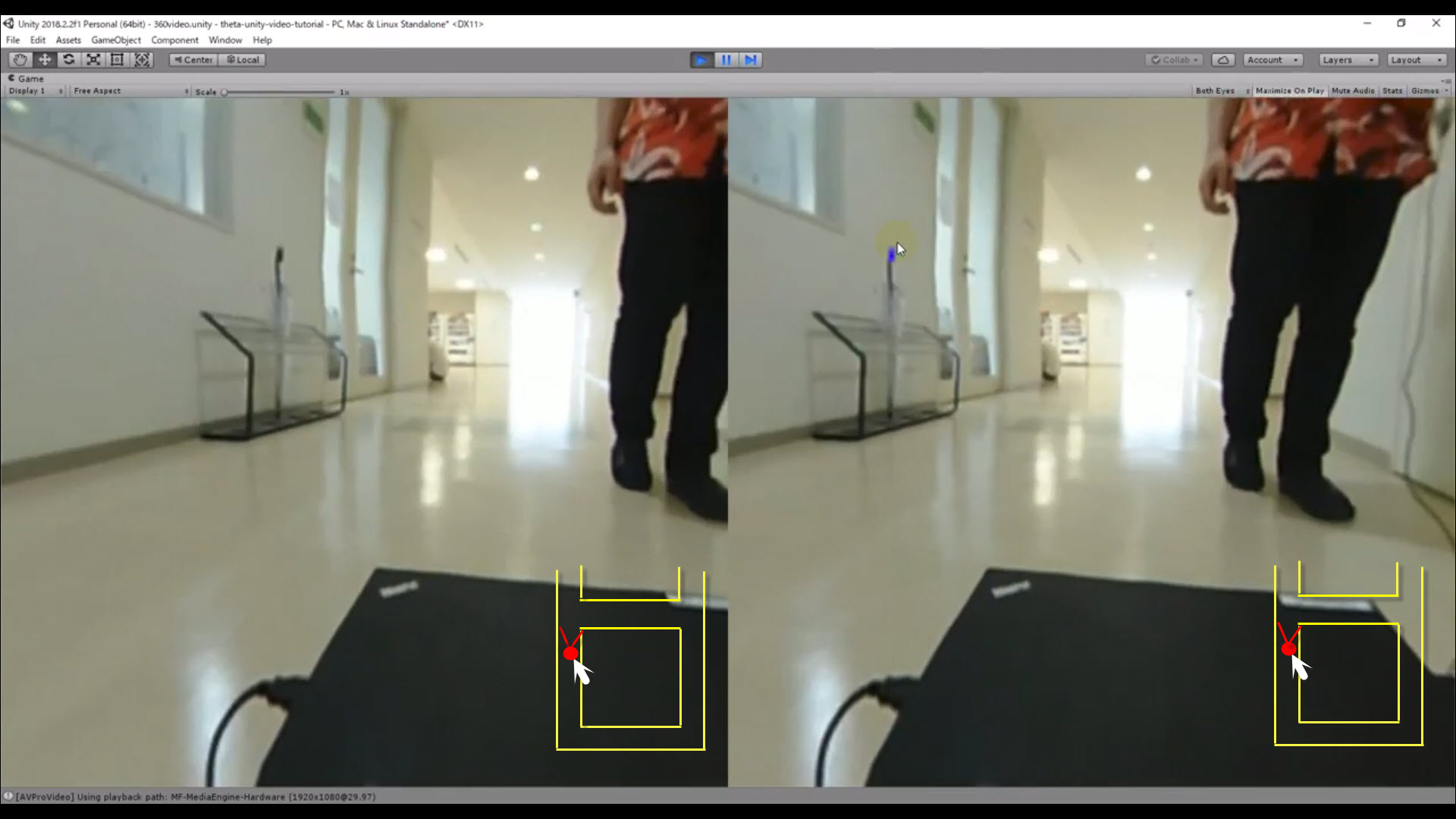Select the Move tool

click(x=45, y=60)
